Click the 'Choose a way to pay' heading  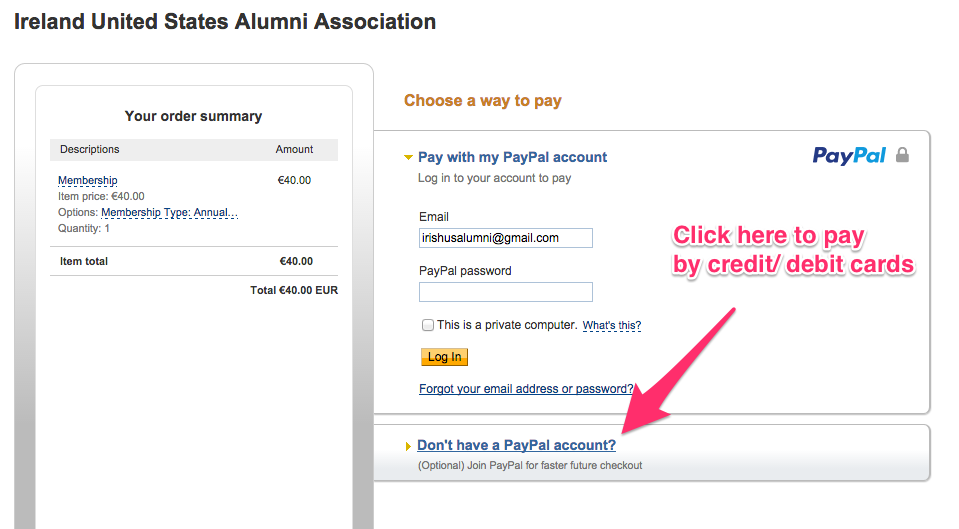pos(482,100)
